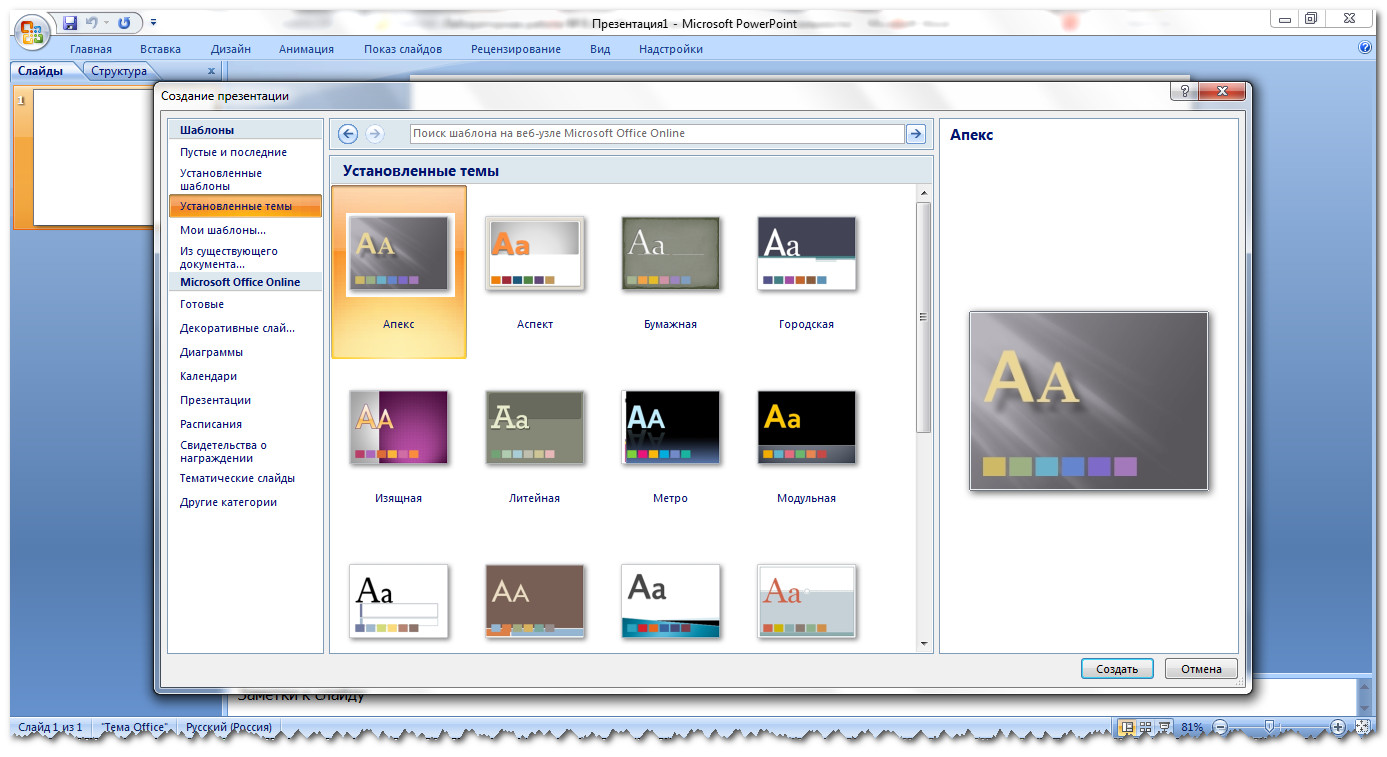
Task: Zoom out with minus button
Action: pos(1220,727)
